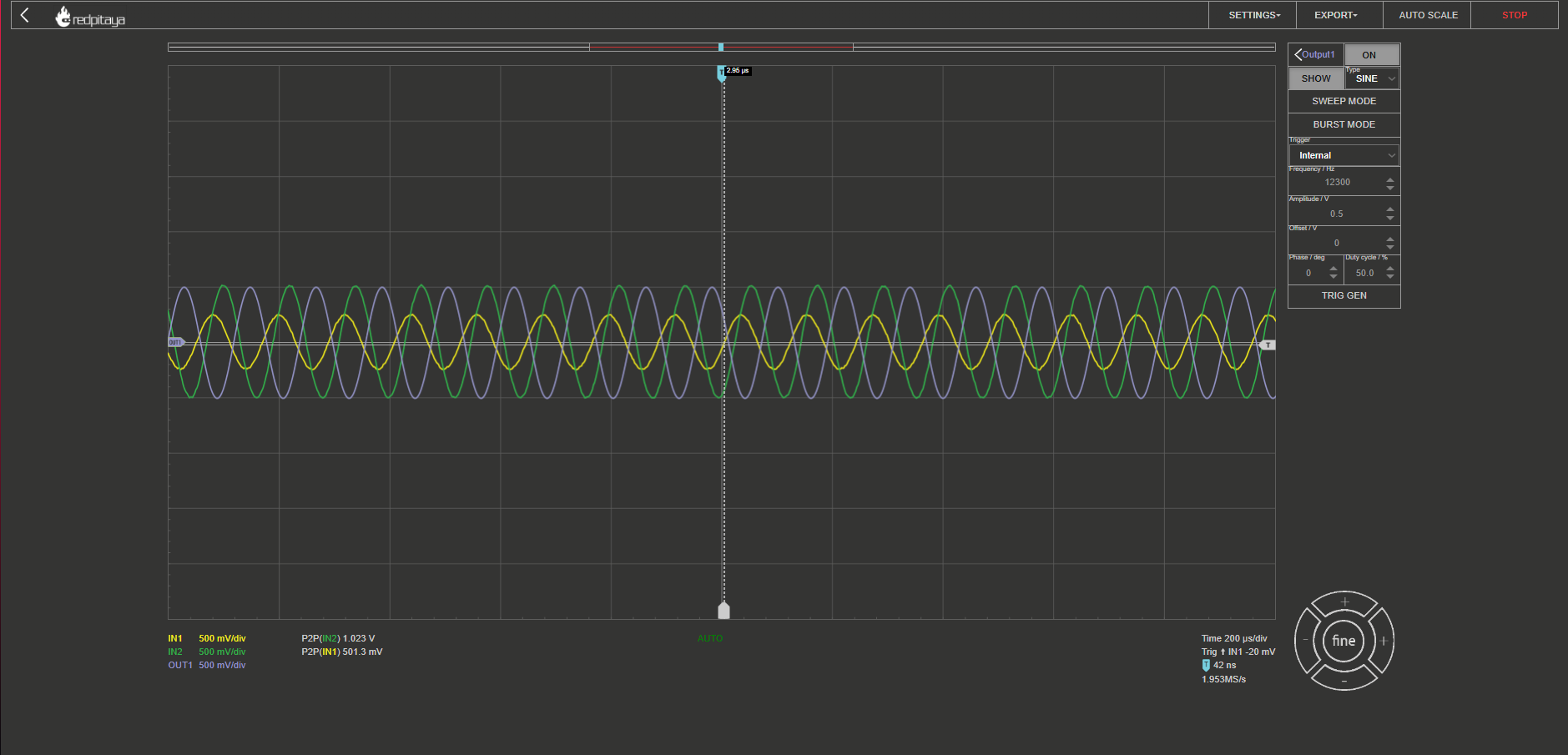Open the EXPORT menu

point(1335,15)
